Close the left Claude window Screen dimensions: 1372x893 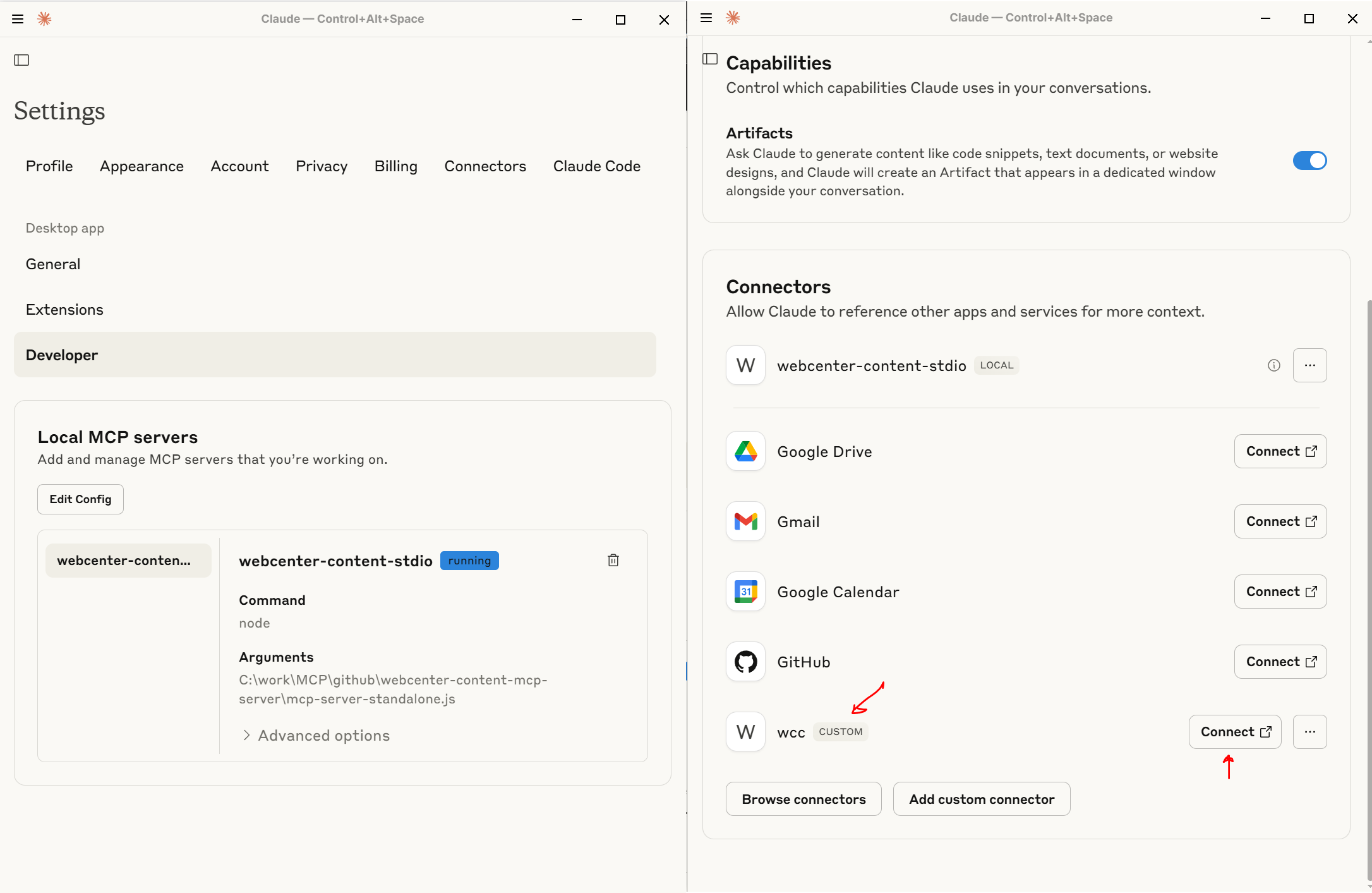click(x=664, y=20)
